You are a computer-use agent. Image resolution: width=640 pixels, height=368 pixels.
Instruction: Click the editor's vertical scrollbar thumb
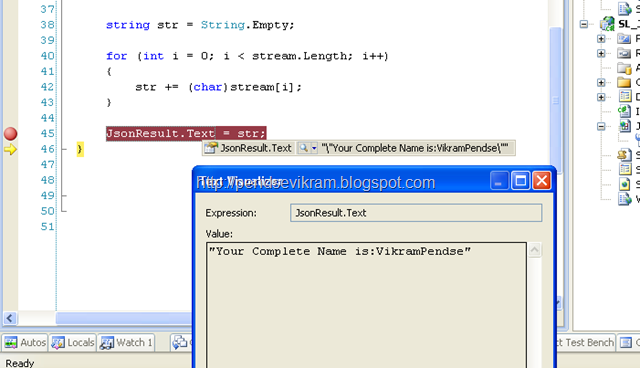(555, 100)
